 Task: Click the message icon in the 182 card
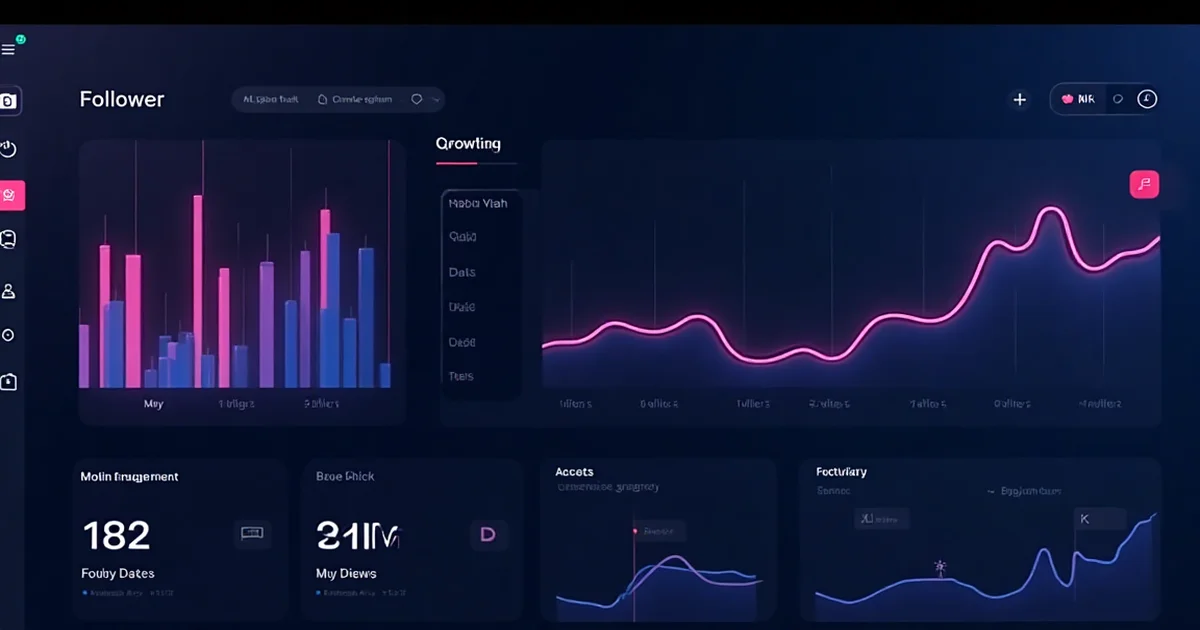click(252, 534)
